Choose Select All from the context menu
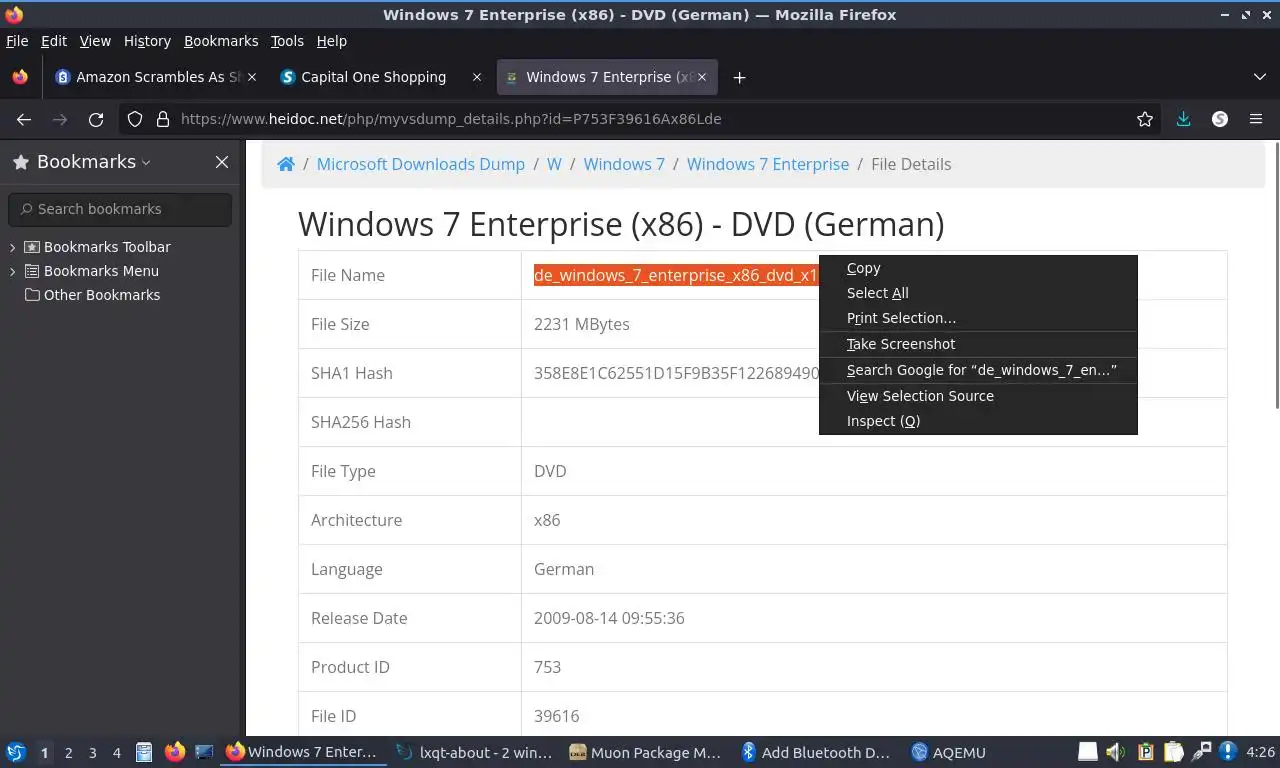This screenshot has height=768, width=1280. click(x=978, y=293)
